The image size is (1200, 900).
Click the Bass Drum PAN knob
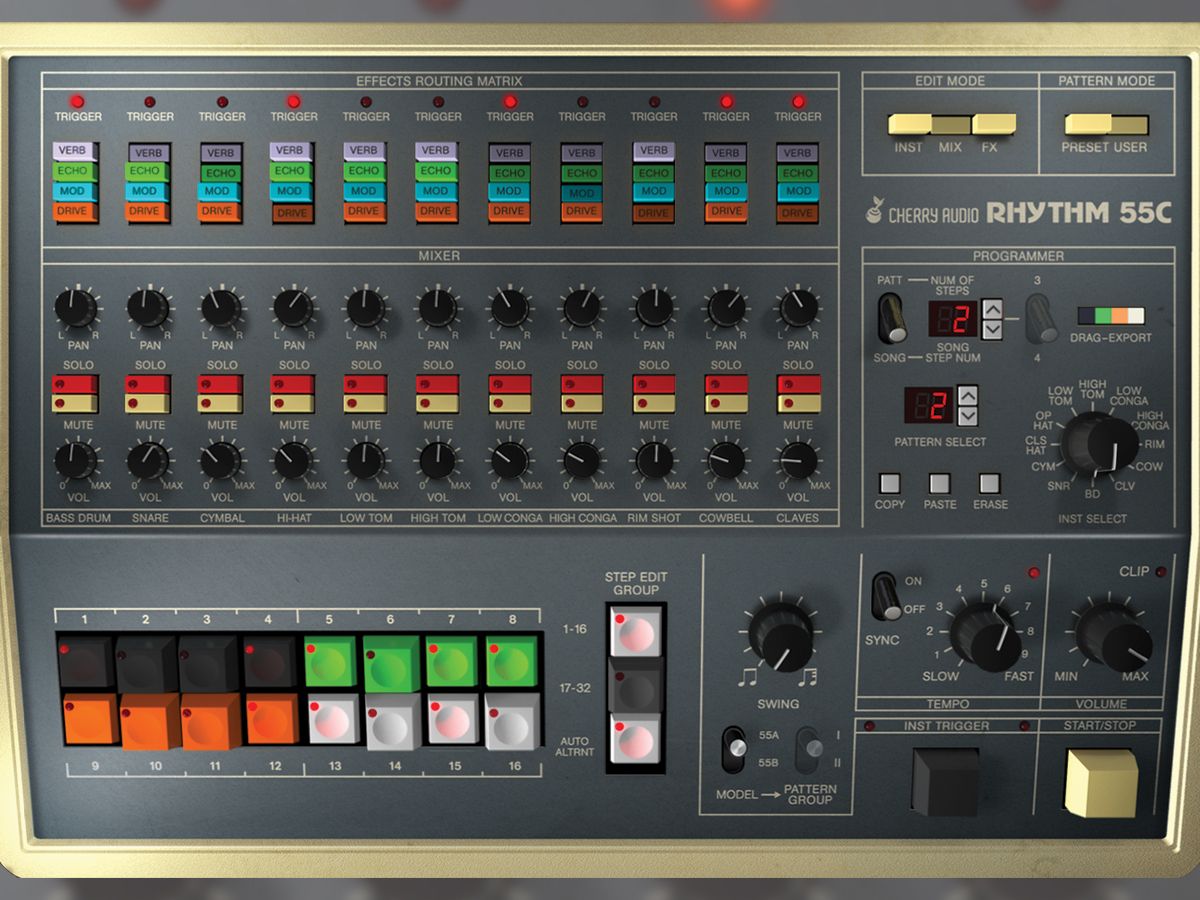(x=76, y=308)
